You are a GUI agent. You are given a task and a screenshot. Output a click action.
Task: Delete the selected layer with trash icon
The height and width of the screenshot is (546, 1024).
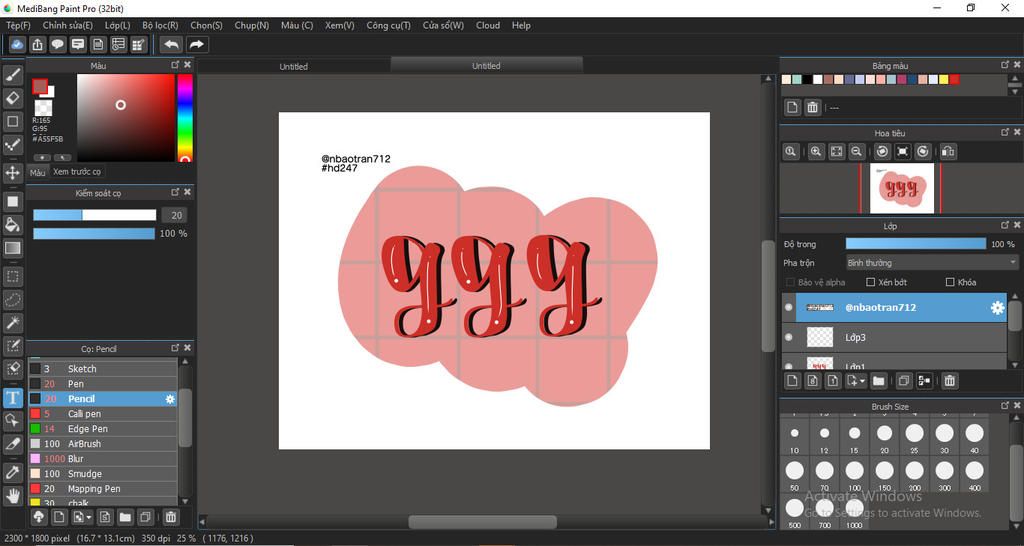(950, 381)
